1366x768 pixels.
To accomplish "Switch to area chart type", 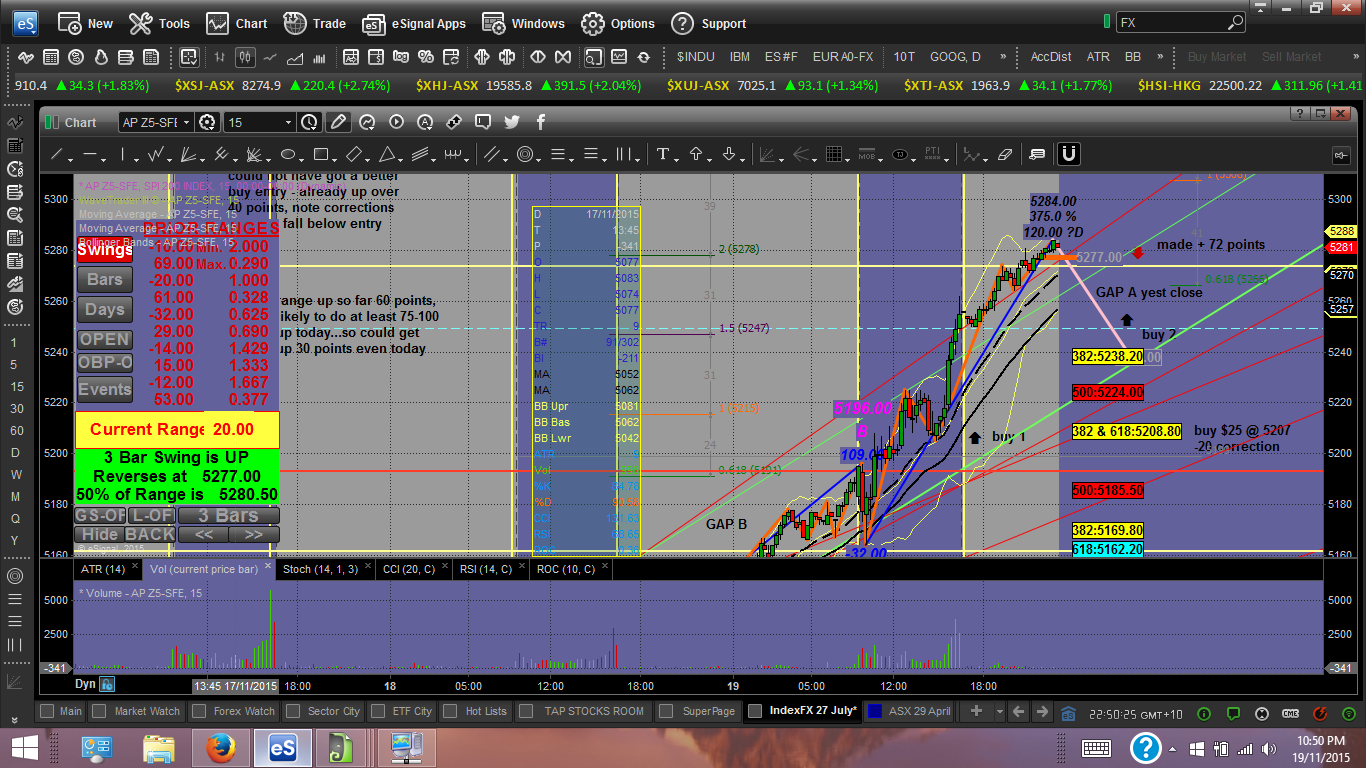I will 295,57.
